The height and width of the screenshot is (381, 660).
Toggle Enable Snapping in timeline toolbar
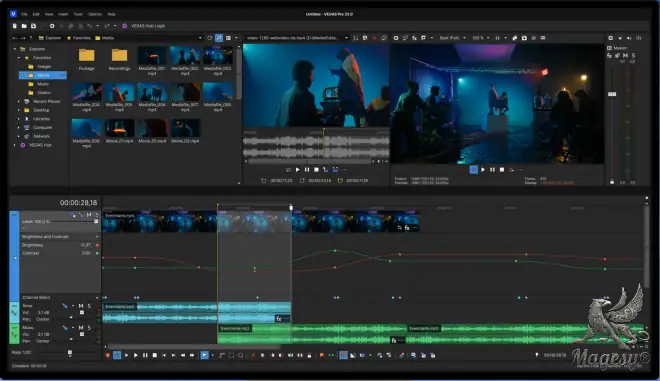[x=344, y=355]
